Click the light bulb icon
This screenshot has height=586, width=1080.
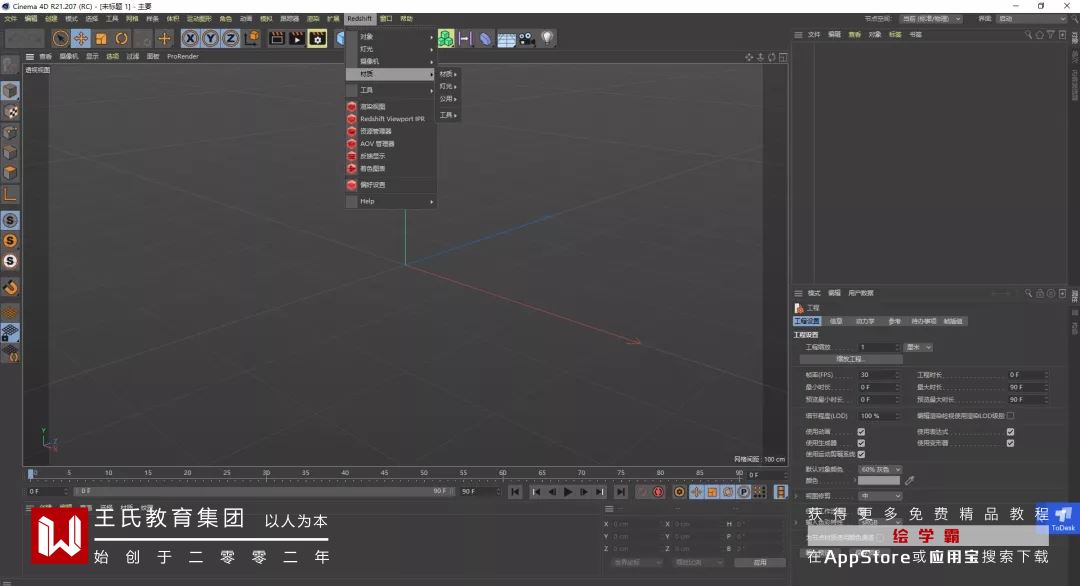(547, 39)
